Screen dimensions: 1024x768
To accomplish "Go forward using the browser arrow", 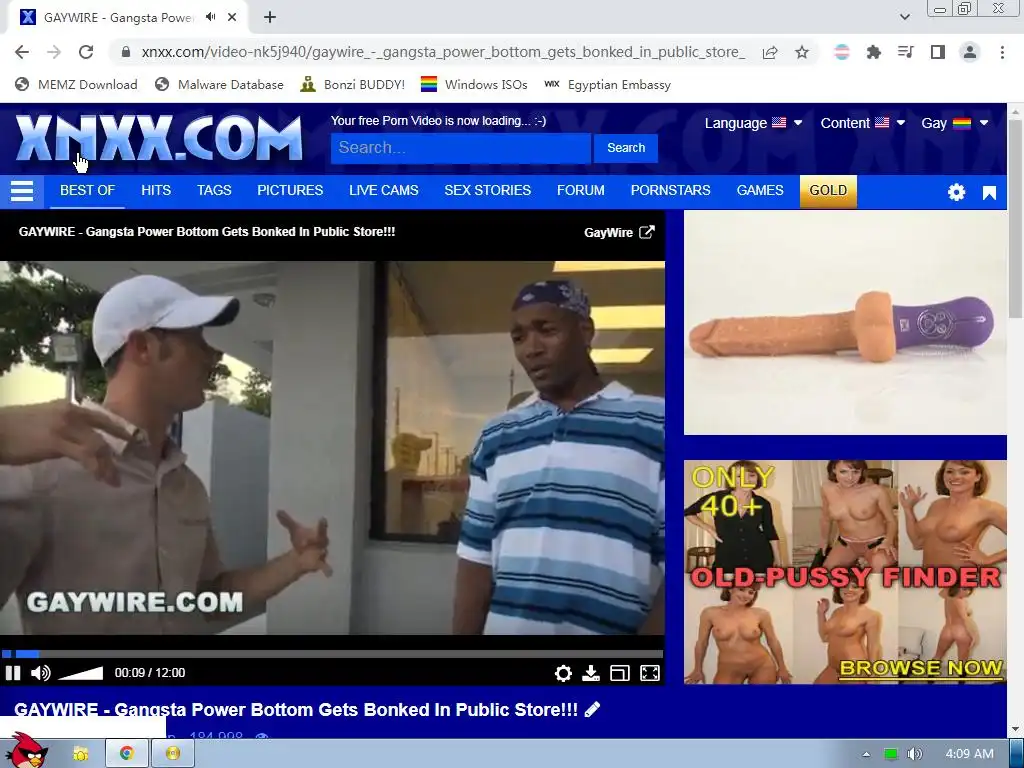I will click(54, 52).
